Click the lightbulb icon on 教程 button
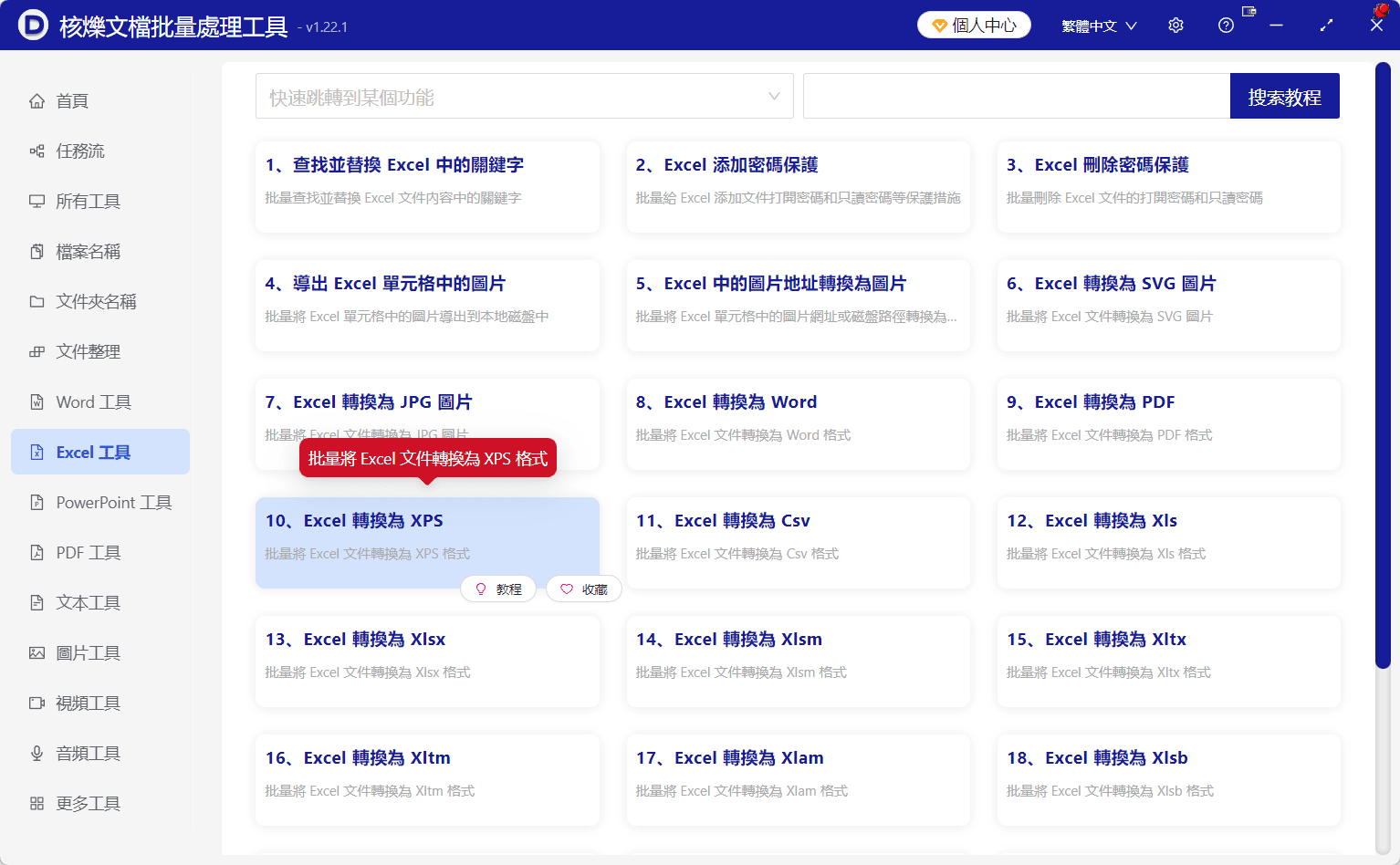 pos(481,589)
